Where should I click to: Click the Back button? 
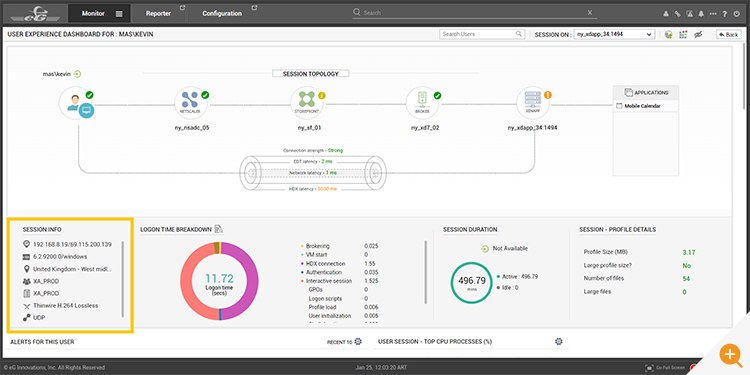point(728,34)
